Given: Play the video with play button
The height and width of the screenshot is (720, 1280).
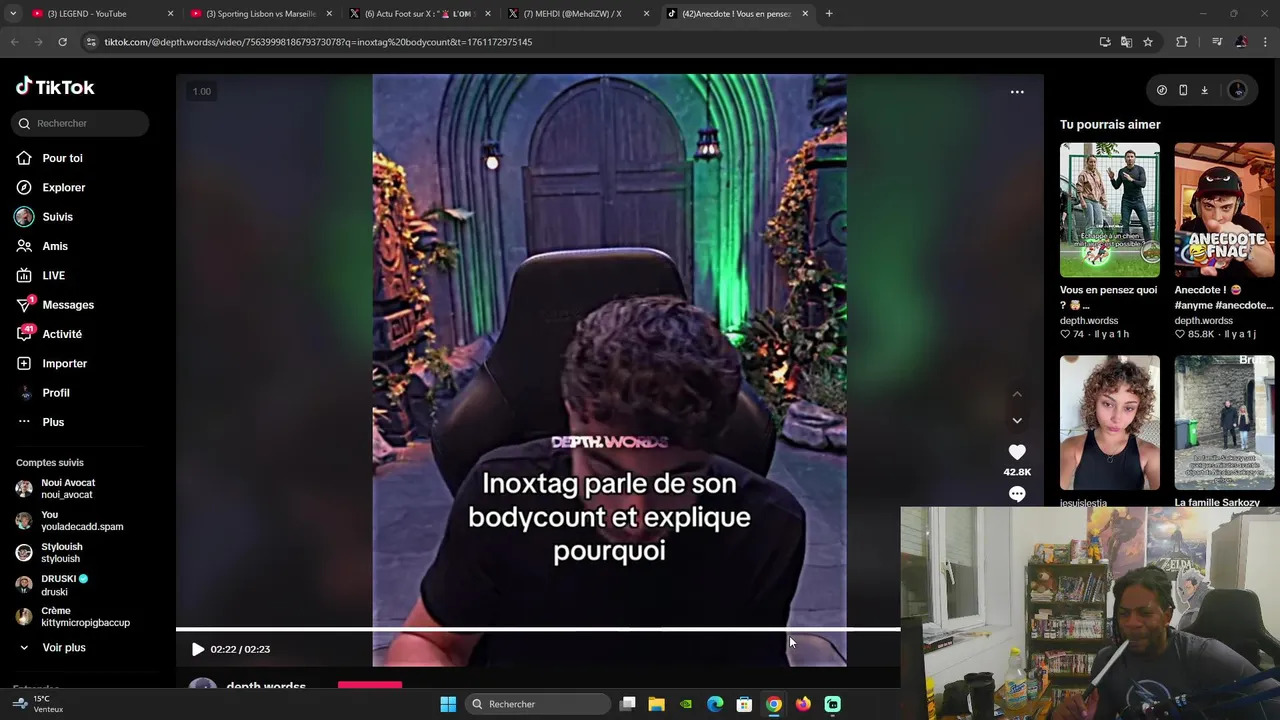Looking at the screenshot, I should click(x=198, y=649).
